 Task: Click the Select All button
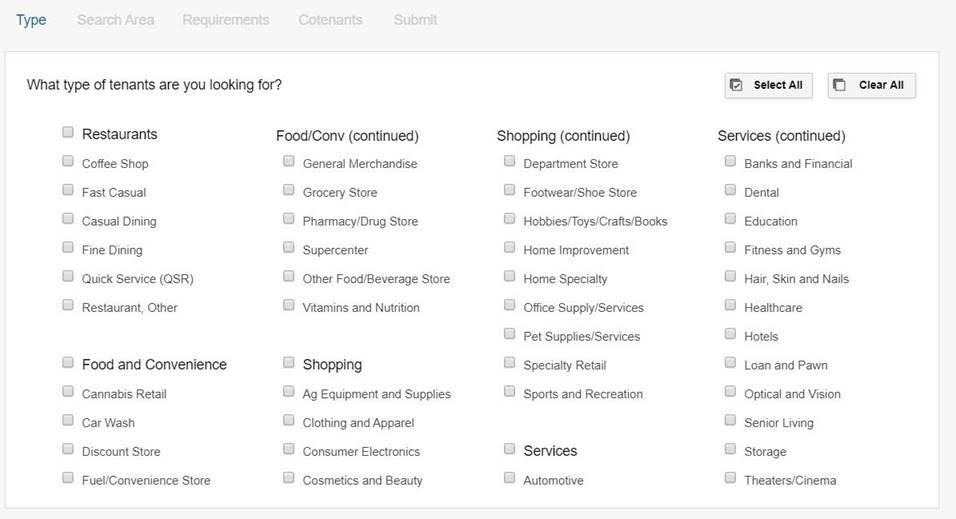pyautogui.click(x=768, y=85)
